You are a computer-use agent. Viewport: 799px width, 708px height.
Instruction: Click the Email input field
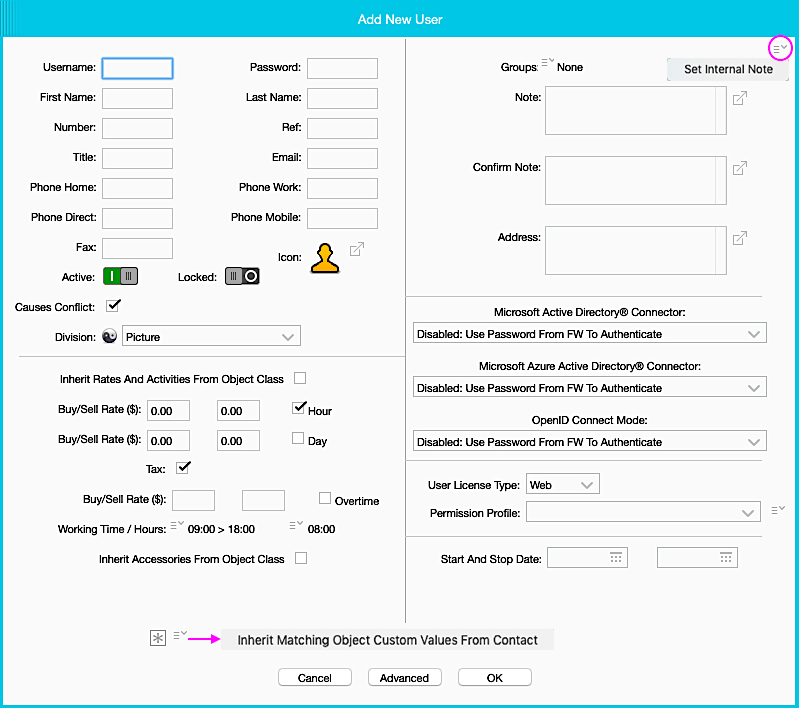pyautogui.click(x=342, y=159)
